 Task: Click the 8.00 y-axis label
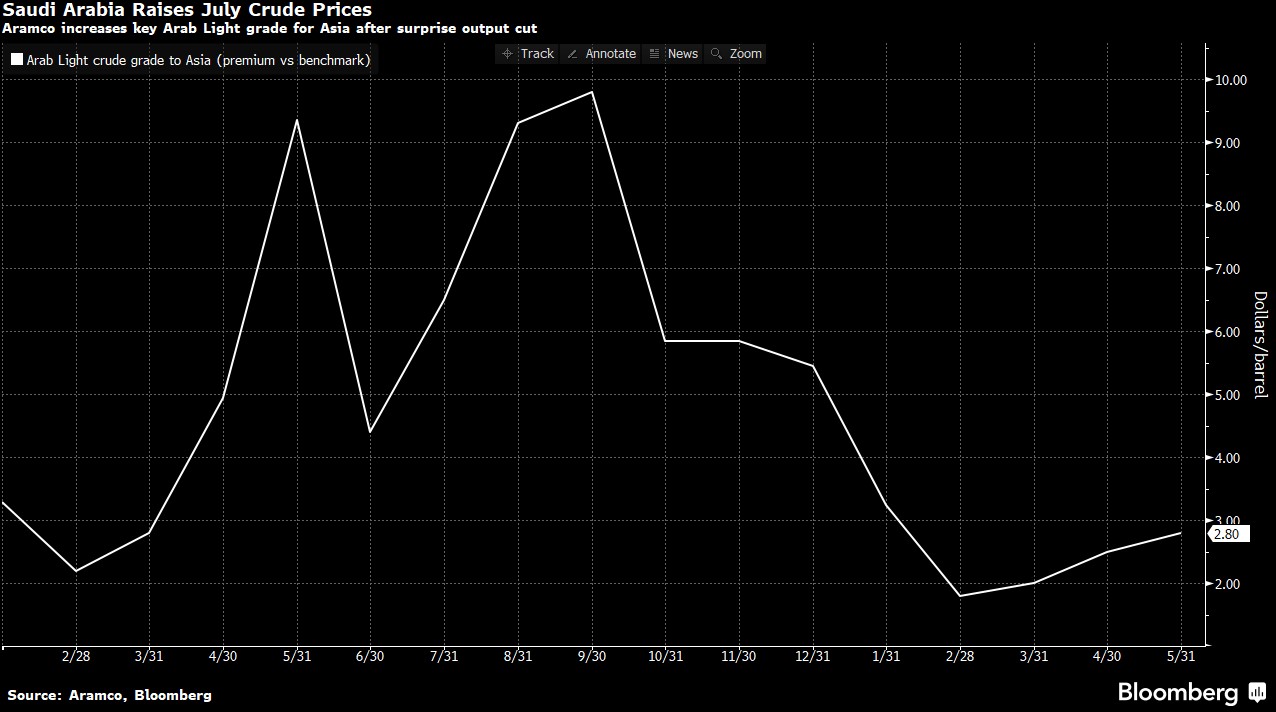point(1226,206)
